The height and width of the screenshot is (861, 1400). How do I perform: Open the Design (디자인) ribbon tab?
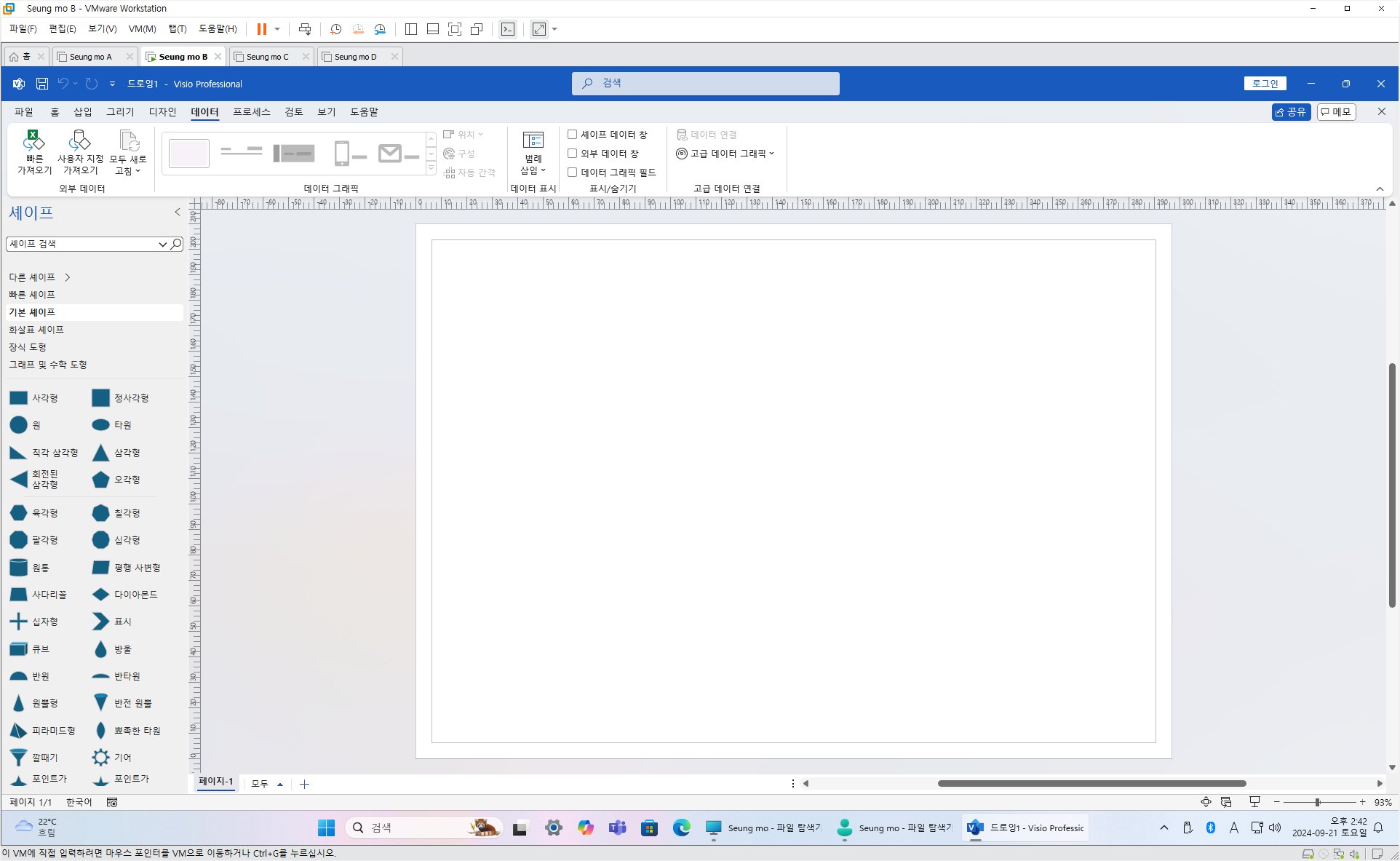click(x=162, y=112)
